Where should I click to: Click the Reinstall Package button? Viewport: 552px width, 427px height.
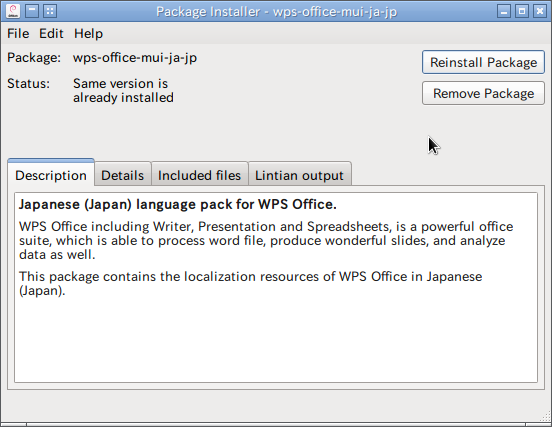click(x=483, y=62)
